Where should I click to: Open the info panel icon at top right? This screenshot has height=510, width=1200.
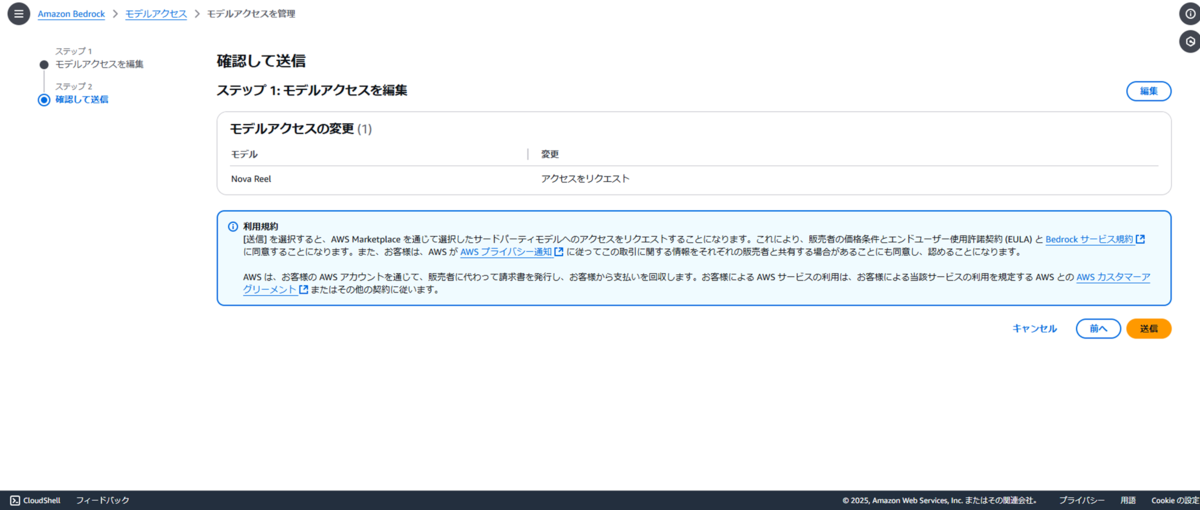1189,14
